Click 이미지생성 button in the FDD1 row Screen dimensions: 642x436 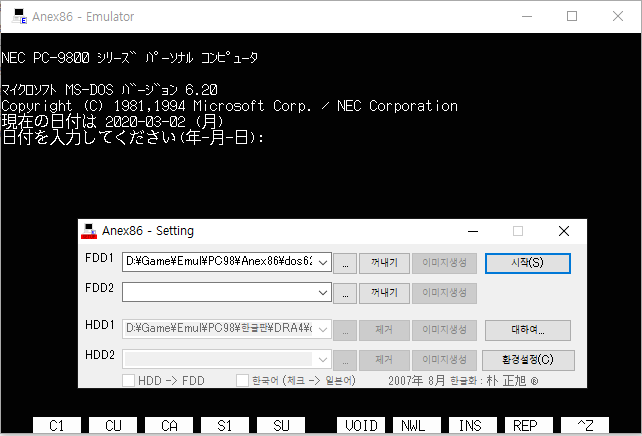pos(444,263)
